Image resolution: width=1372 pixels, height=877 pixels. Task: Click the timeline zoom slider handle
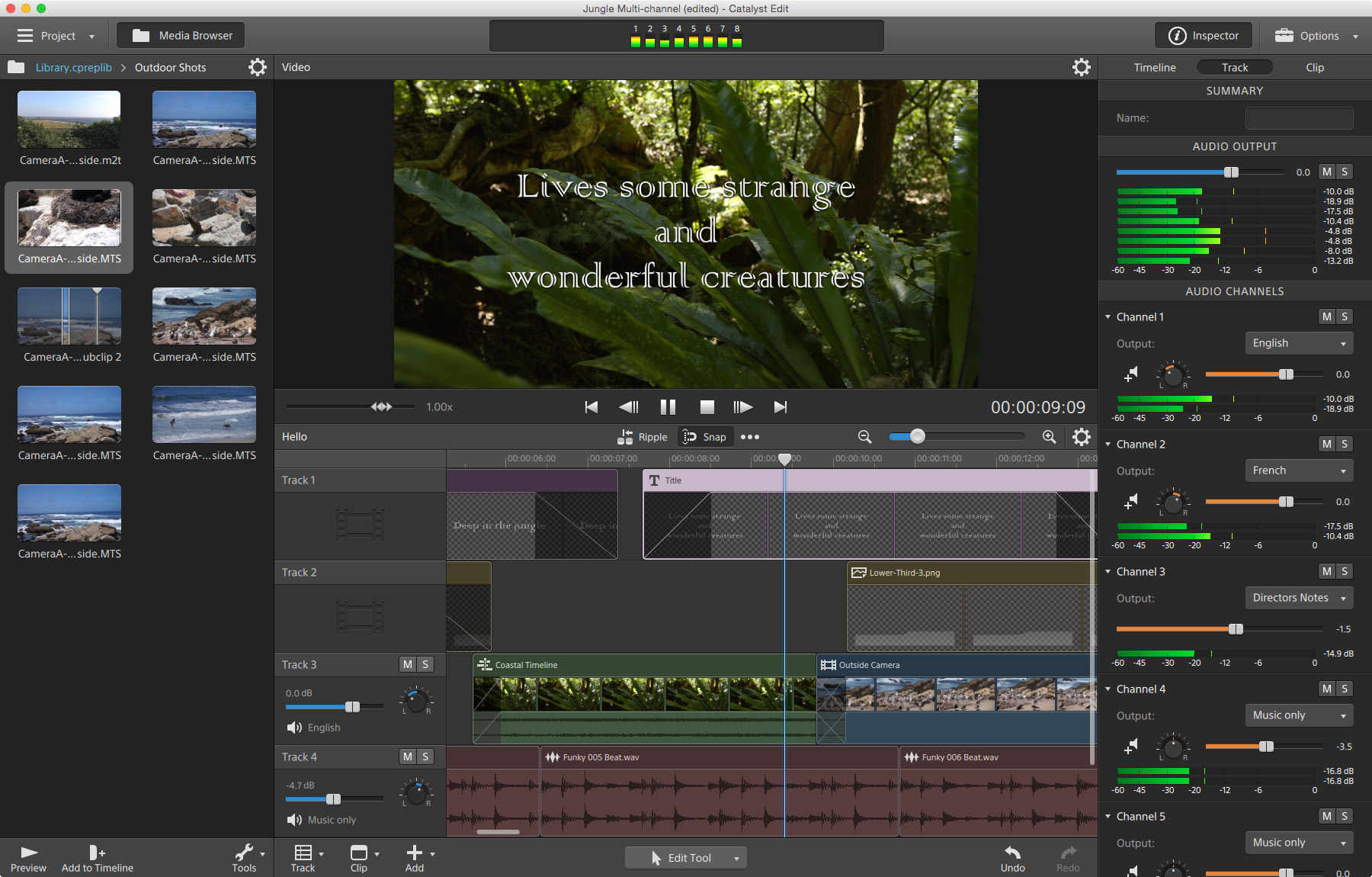(918, 436)
